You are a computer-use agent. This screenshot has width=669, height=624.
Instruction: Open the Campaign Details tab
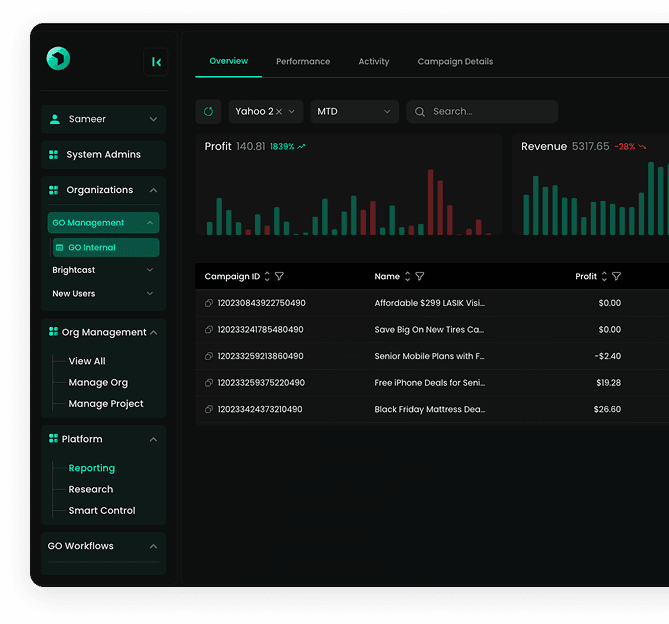455,62
